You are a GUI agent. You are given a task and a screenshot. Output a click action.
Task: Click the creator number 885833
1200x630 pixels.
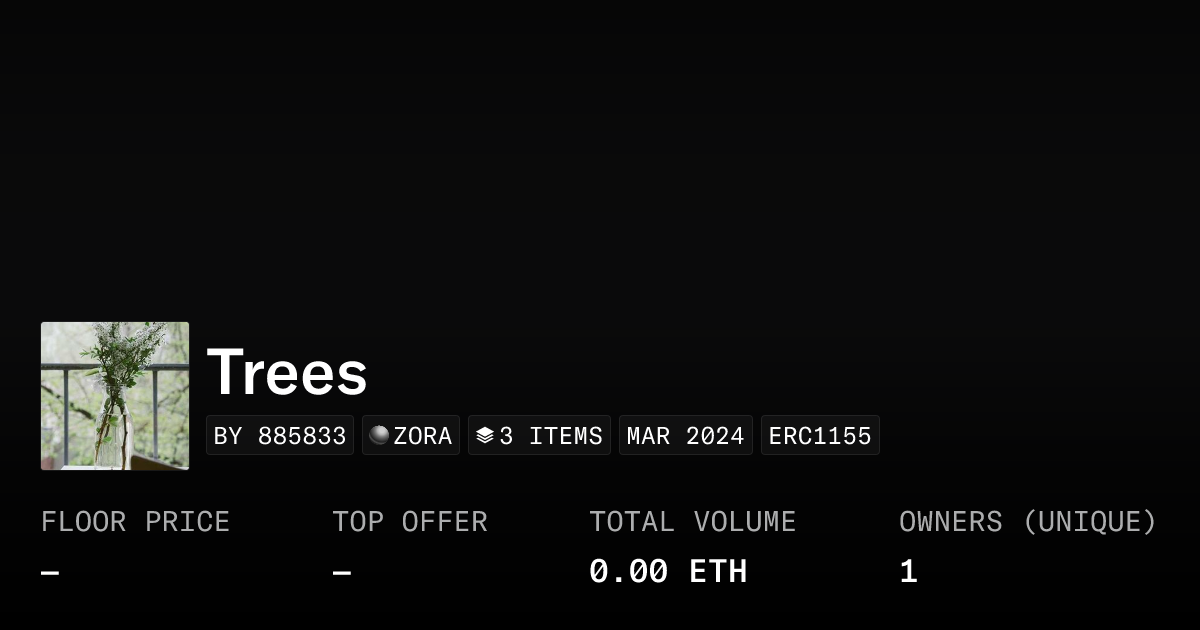[x=302, y=435]
